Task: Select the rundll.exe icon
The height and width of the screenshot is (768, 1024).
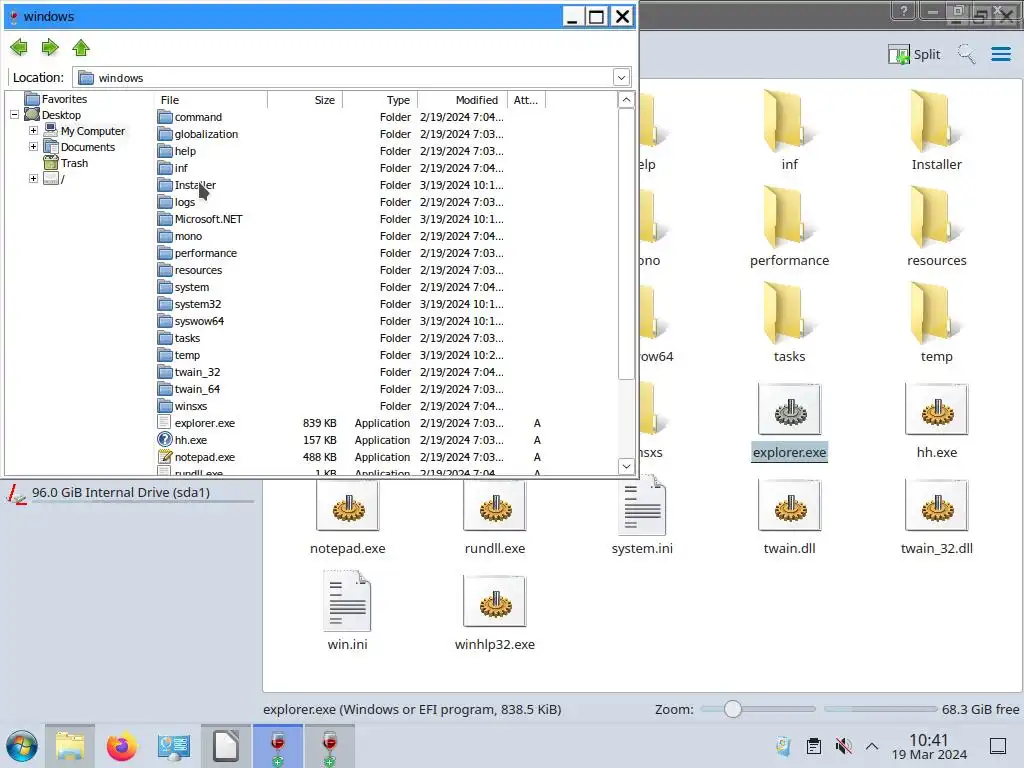Action: point(494,516)
